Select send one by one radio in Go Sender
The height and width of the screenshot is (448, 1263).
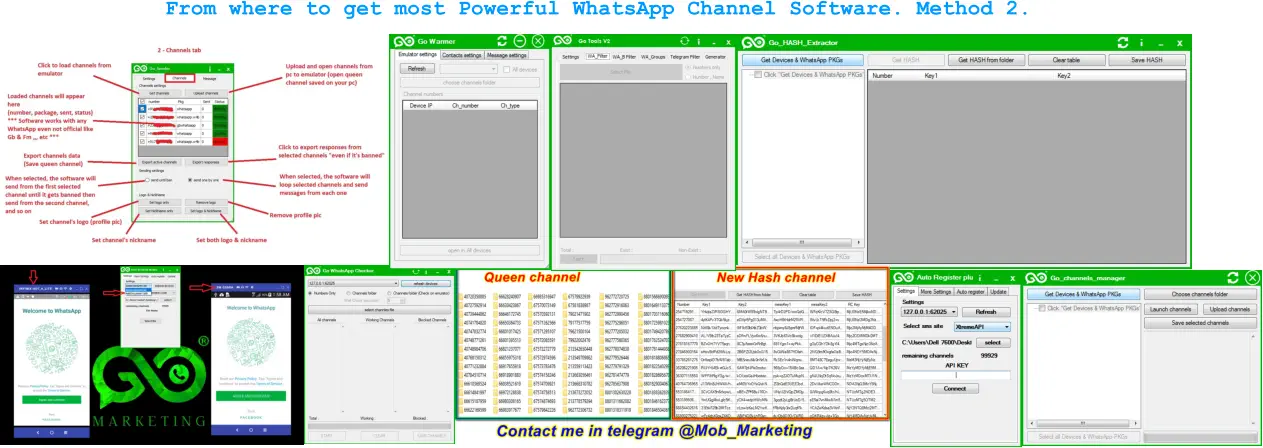pyautogui.click(x=190, y=180)
